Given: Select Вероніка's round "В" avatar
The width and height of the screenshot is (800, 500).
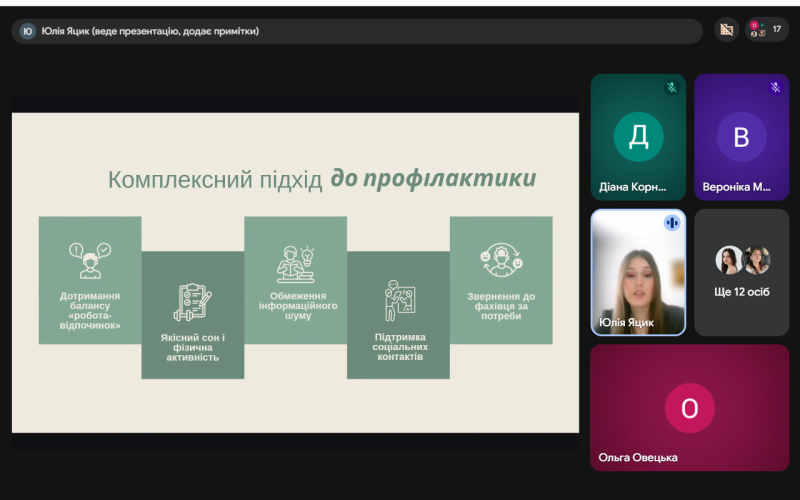Looking at the screenshot, I should 741,137.
